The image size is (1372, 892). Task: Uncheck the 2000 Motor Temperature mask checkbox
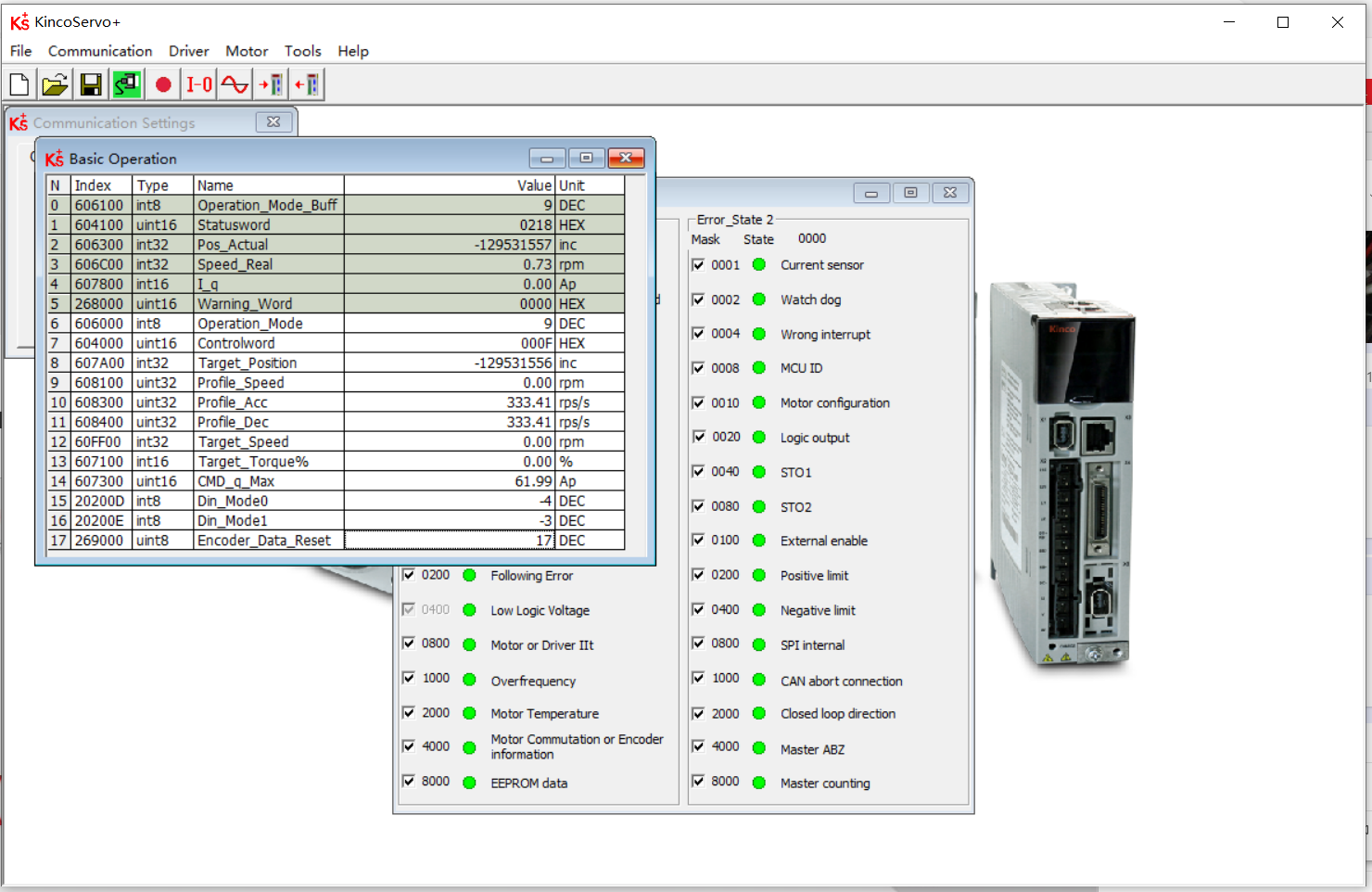coord(409,713)
